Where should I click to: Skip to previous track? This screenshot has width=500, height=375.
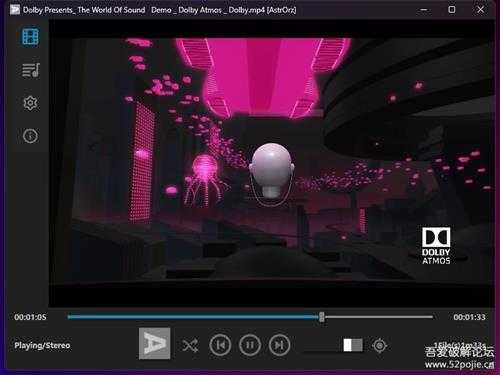click(x=220, y=345)
